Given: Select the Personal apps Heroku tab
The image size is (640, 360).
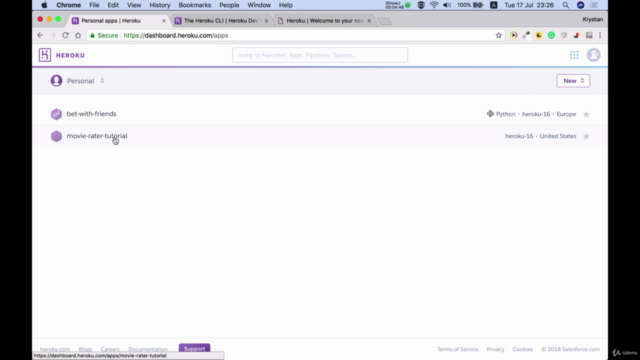Looking at the screenshot, I should (111, 20).
